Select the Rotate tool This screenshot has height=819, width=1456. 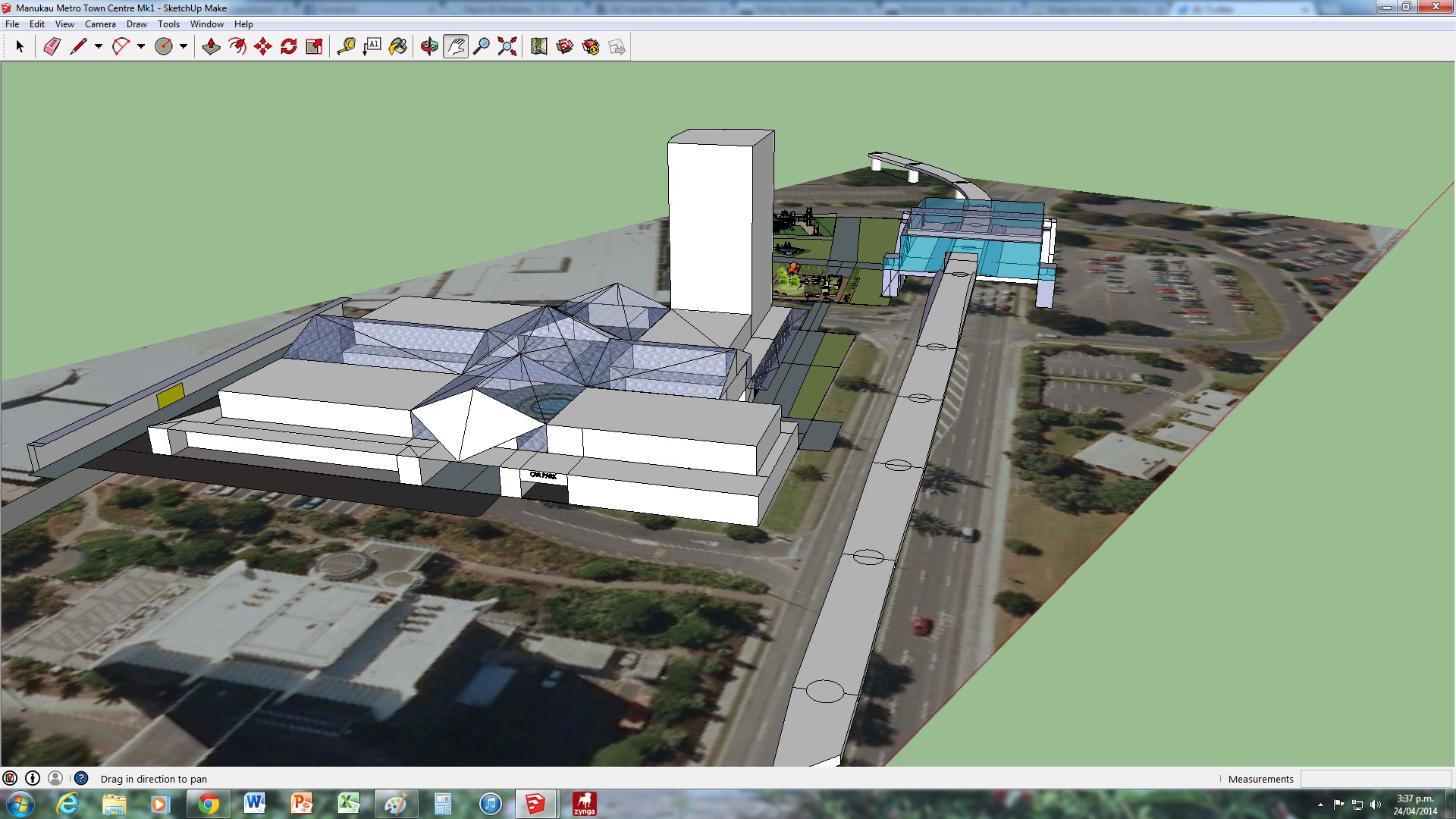pos(289,47)
